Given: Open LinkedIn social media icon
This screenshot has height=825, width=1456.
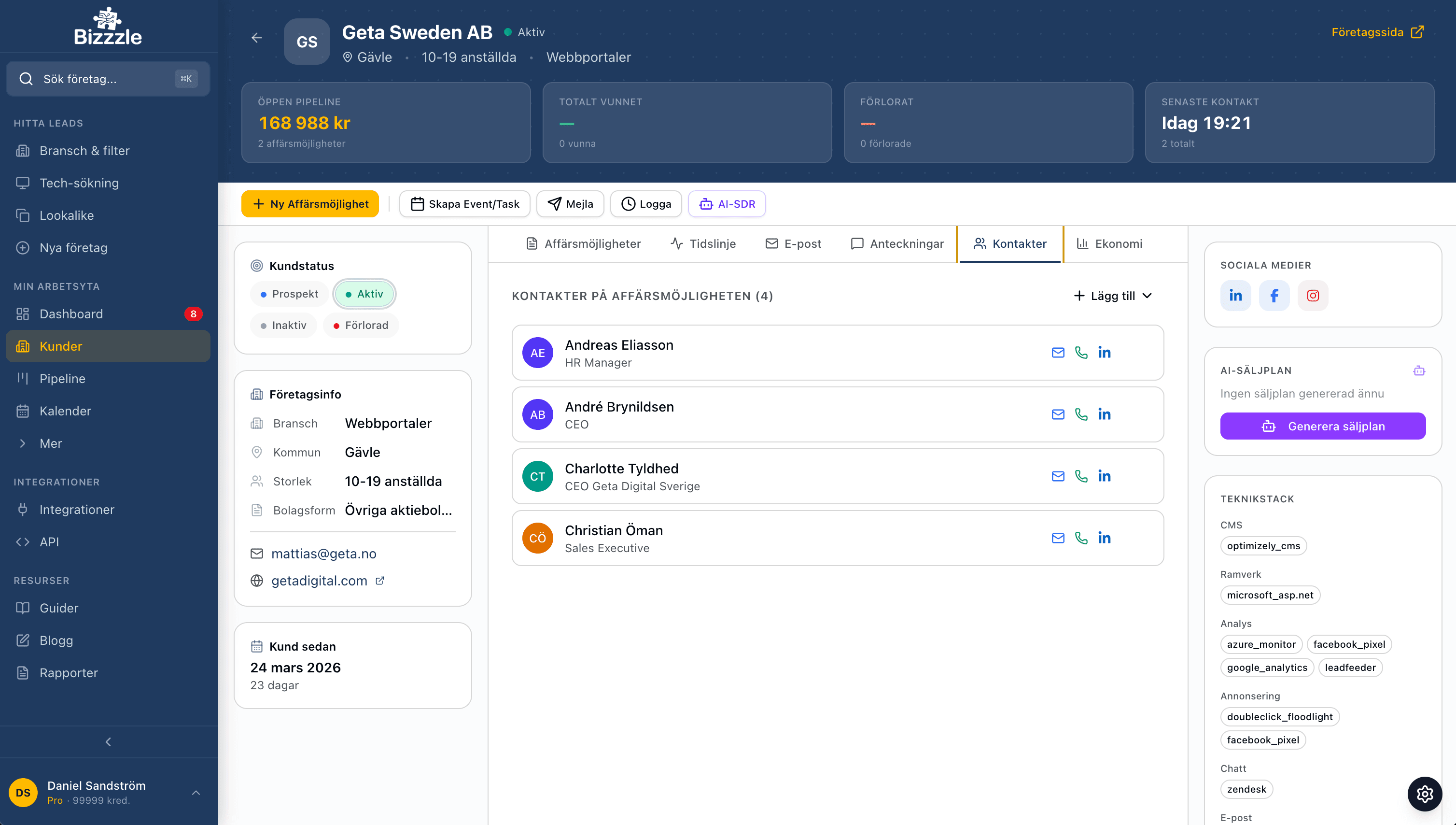Looking at the screenshot, I should 1235,295.
